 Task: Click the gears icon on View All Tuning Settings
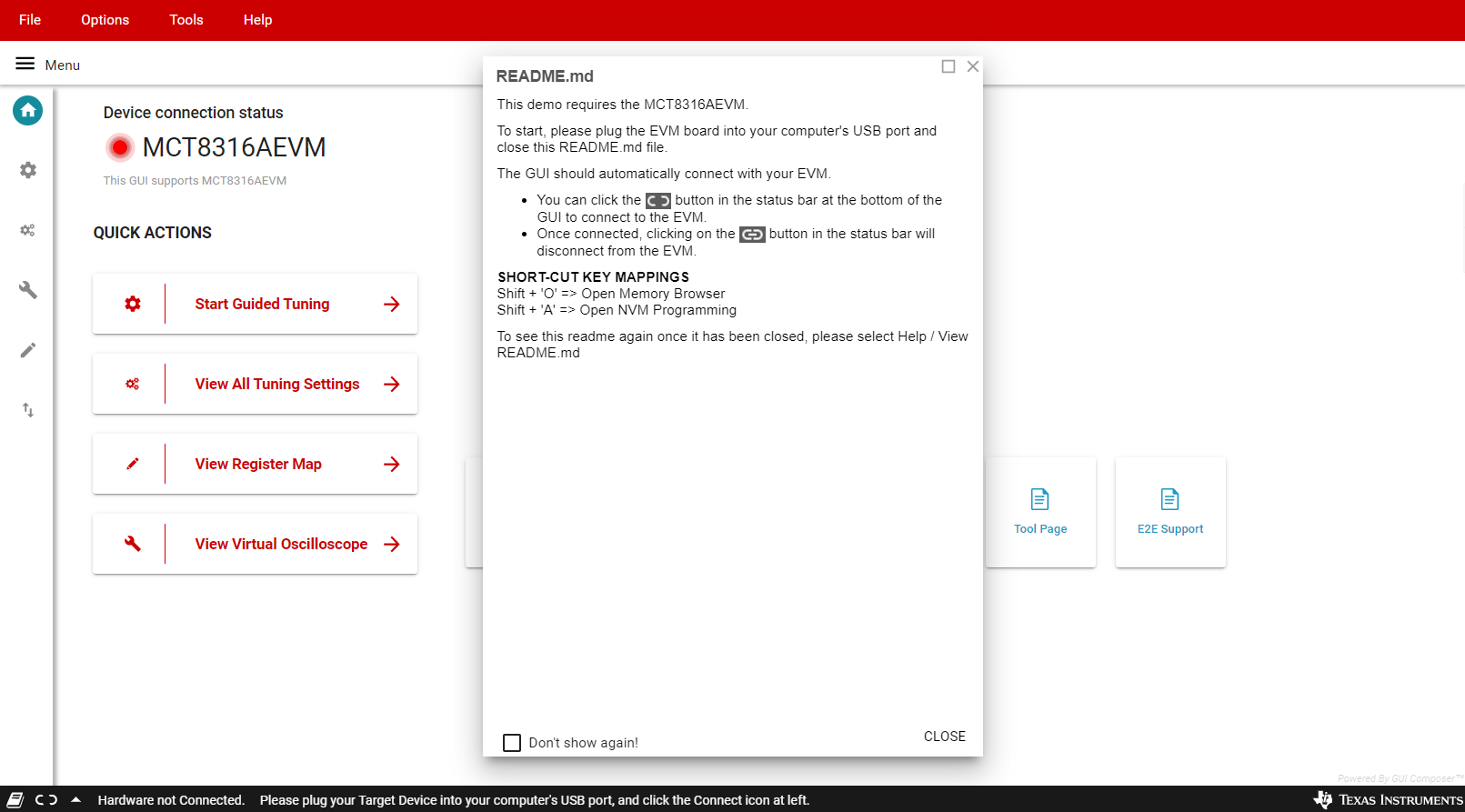[x=133, y=384]
